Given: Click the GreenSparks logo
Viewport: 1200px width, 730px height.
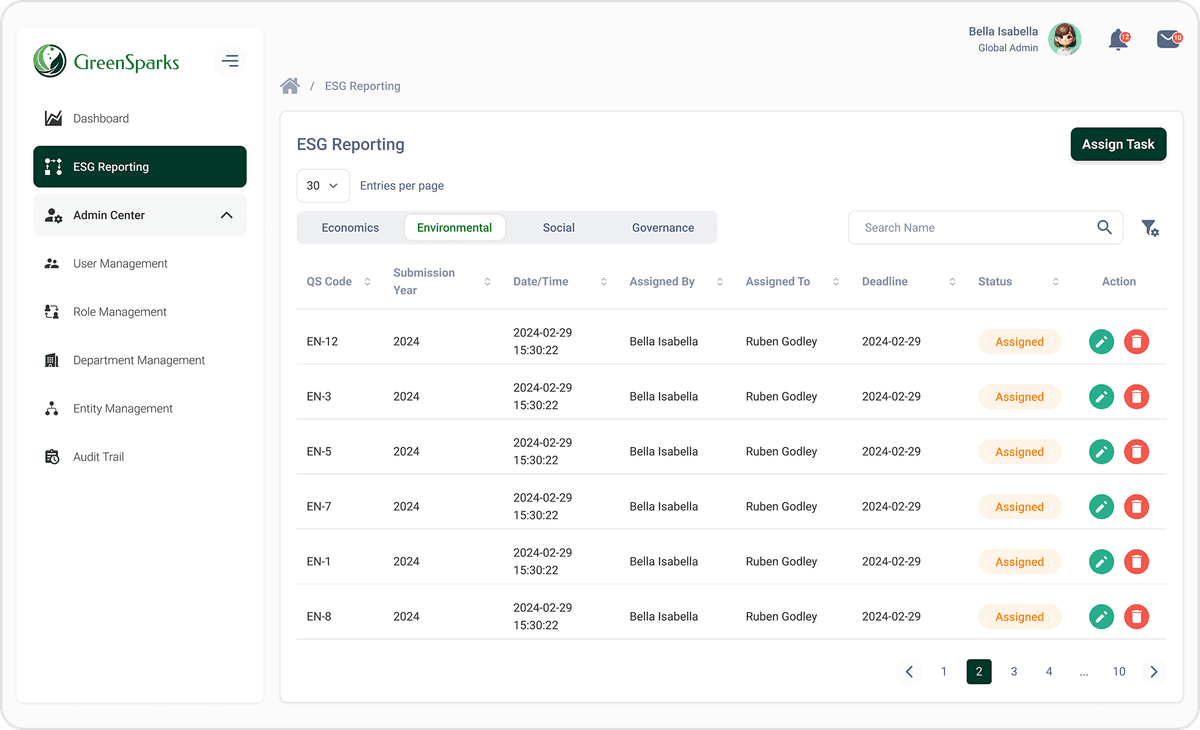Looking at the screenshot, I should click(x=107, y=61).
